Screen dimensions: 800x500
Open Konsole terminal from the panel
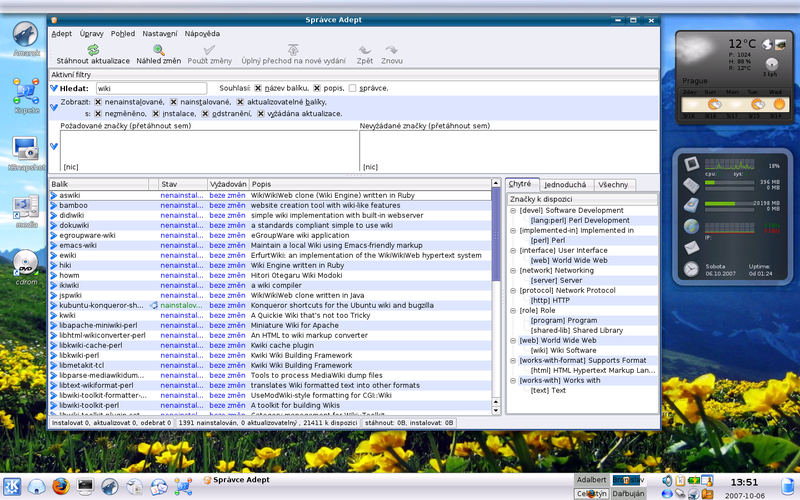coord(85,486)
